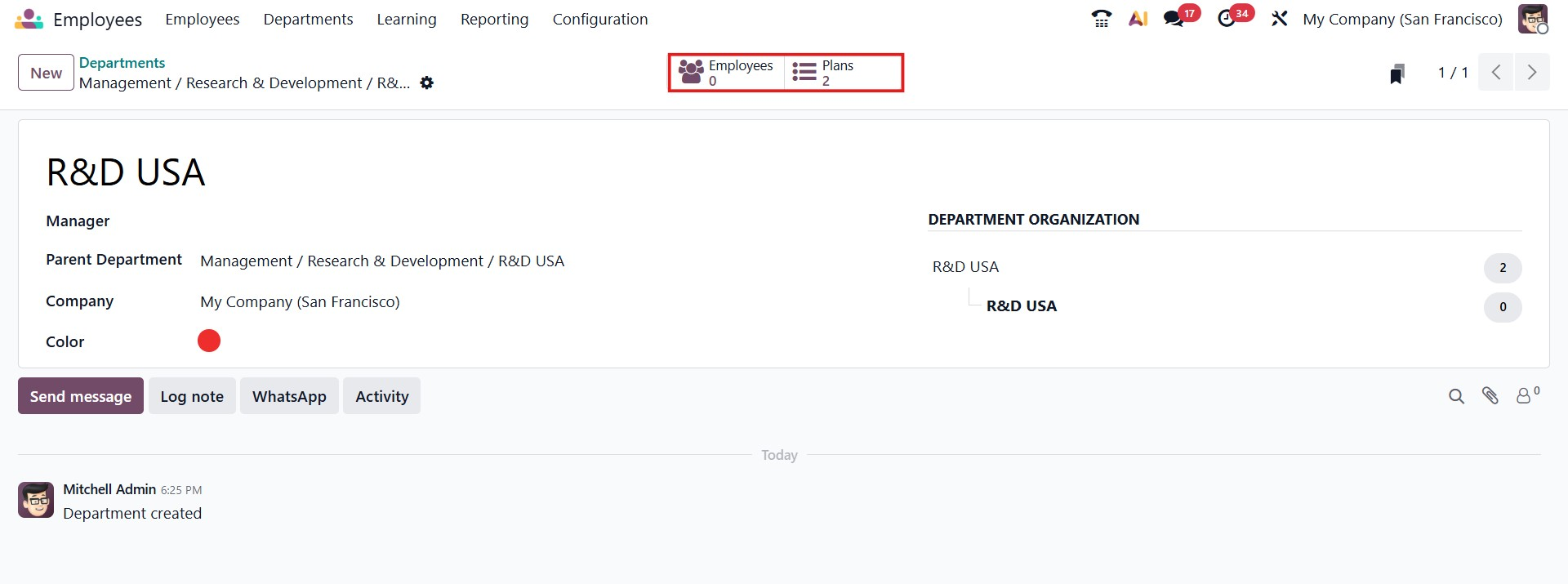Open the VoIP phone icon

tap(1102, 19)
